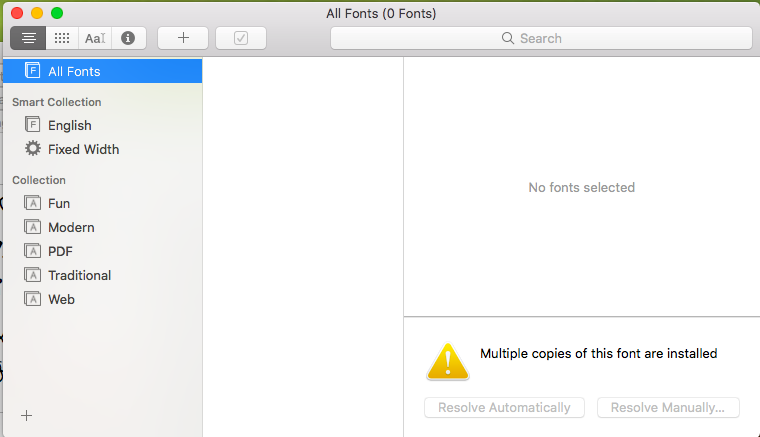Image resolution: width=760 pixels, height=437 pixels.
Task: Close the Font Book window
Action: point(17,13)
